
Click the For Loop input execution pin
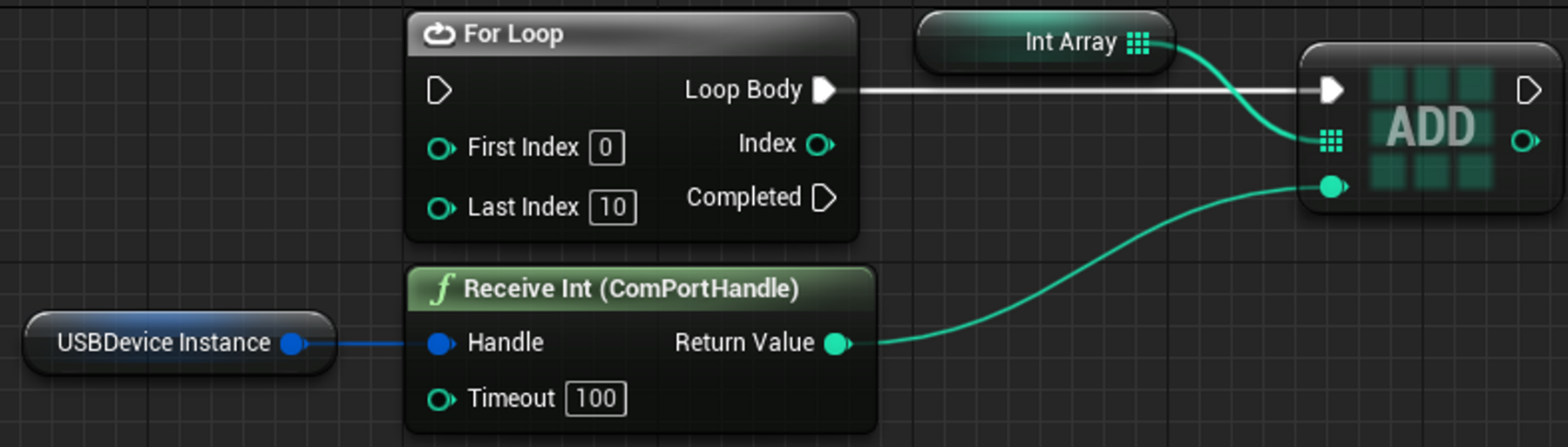pos(438,90)
